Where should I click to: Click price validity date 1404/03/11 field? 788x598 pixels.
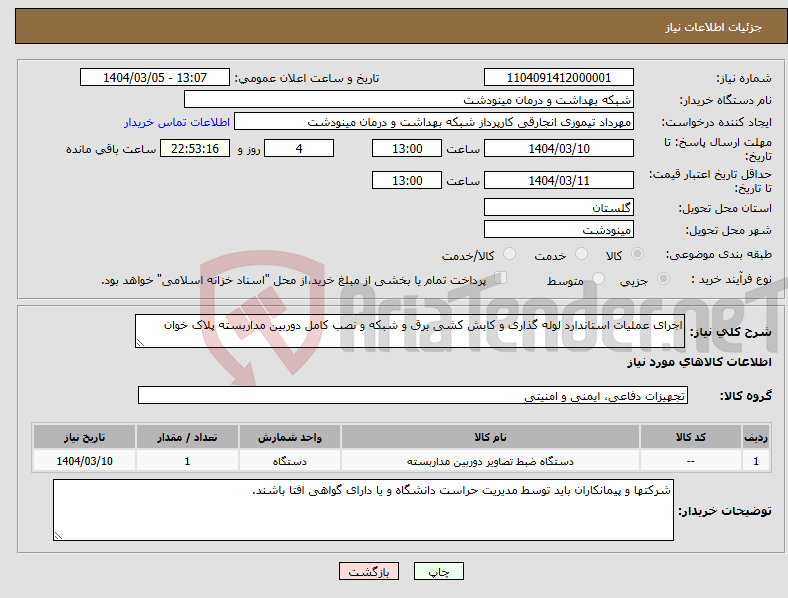click(x=559, y=180)
